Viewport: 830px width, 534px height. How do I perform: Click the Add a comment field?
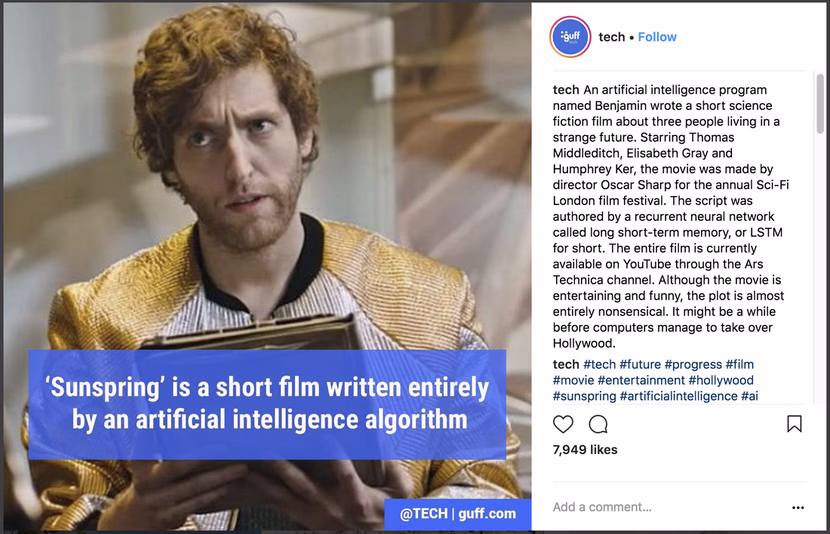pos(667,507)
